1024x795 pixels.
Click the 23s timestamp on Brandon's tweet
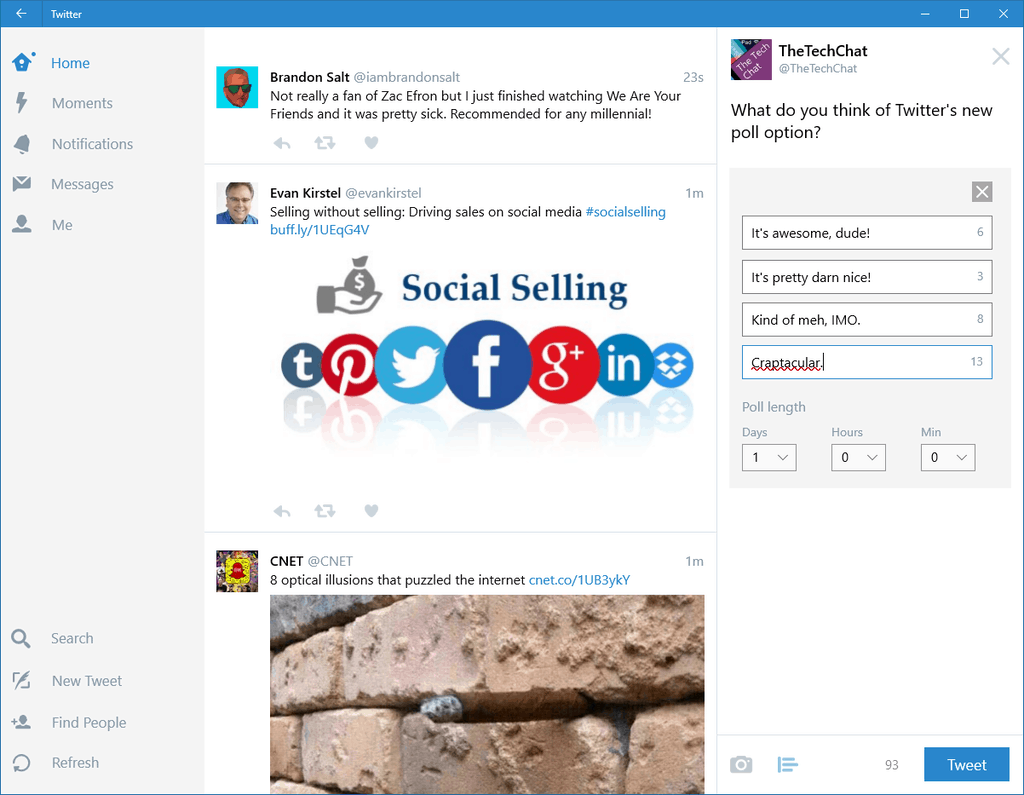click(693, 77)
